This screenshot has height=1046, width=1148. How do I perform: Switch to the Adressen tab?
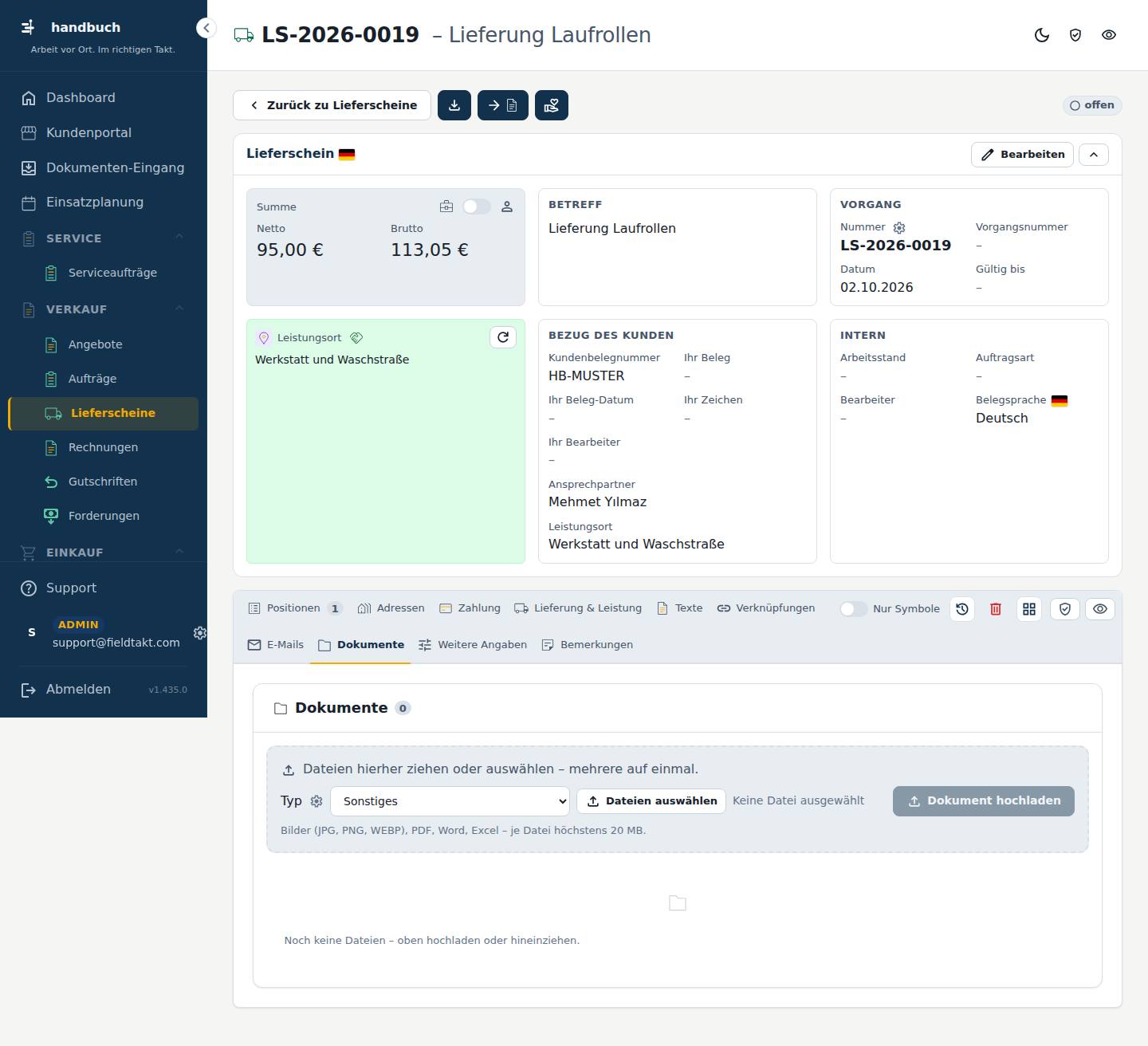click(x=391, y=608)
